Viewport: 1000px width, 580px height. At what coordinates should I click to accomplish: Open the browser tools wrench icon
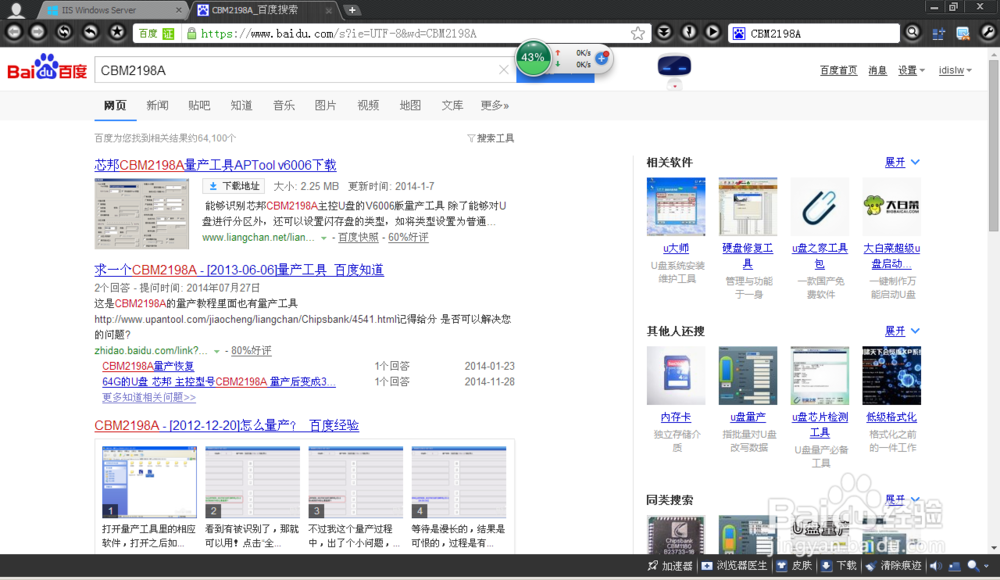point(988,32)
